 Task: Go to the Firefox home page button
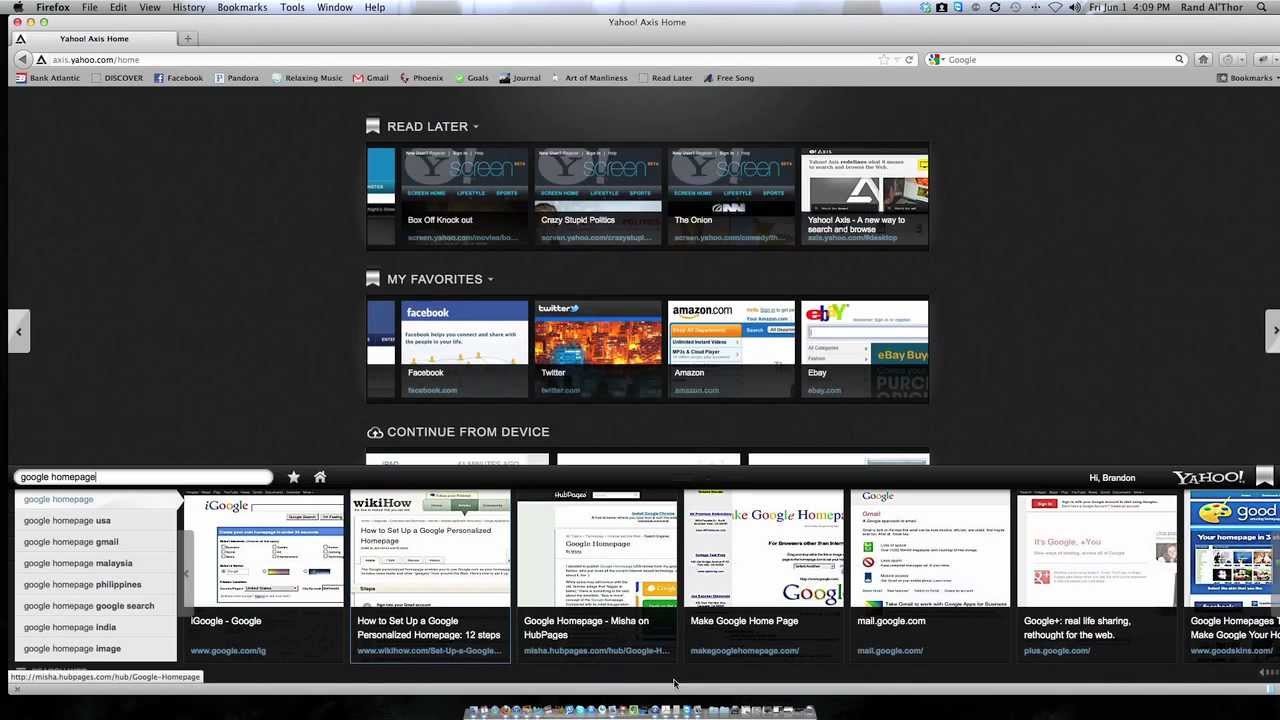(1204, 60)
